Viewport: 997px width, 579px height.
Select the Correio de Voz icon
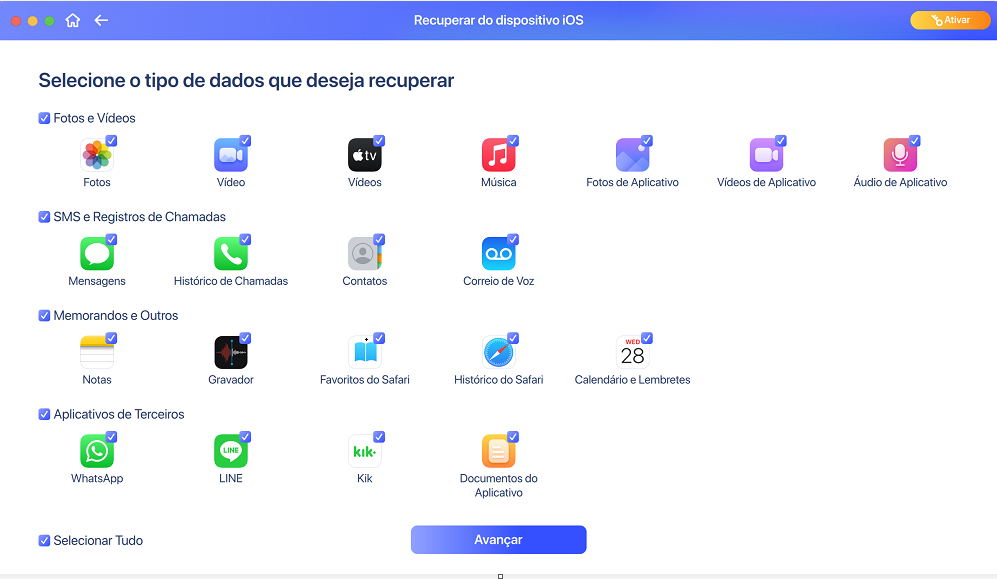tap(498, 254)
